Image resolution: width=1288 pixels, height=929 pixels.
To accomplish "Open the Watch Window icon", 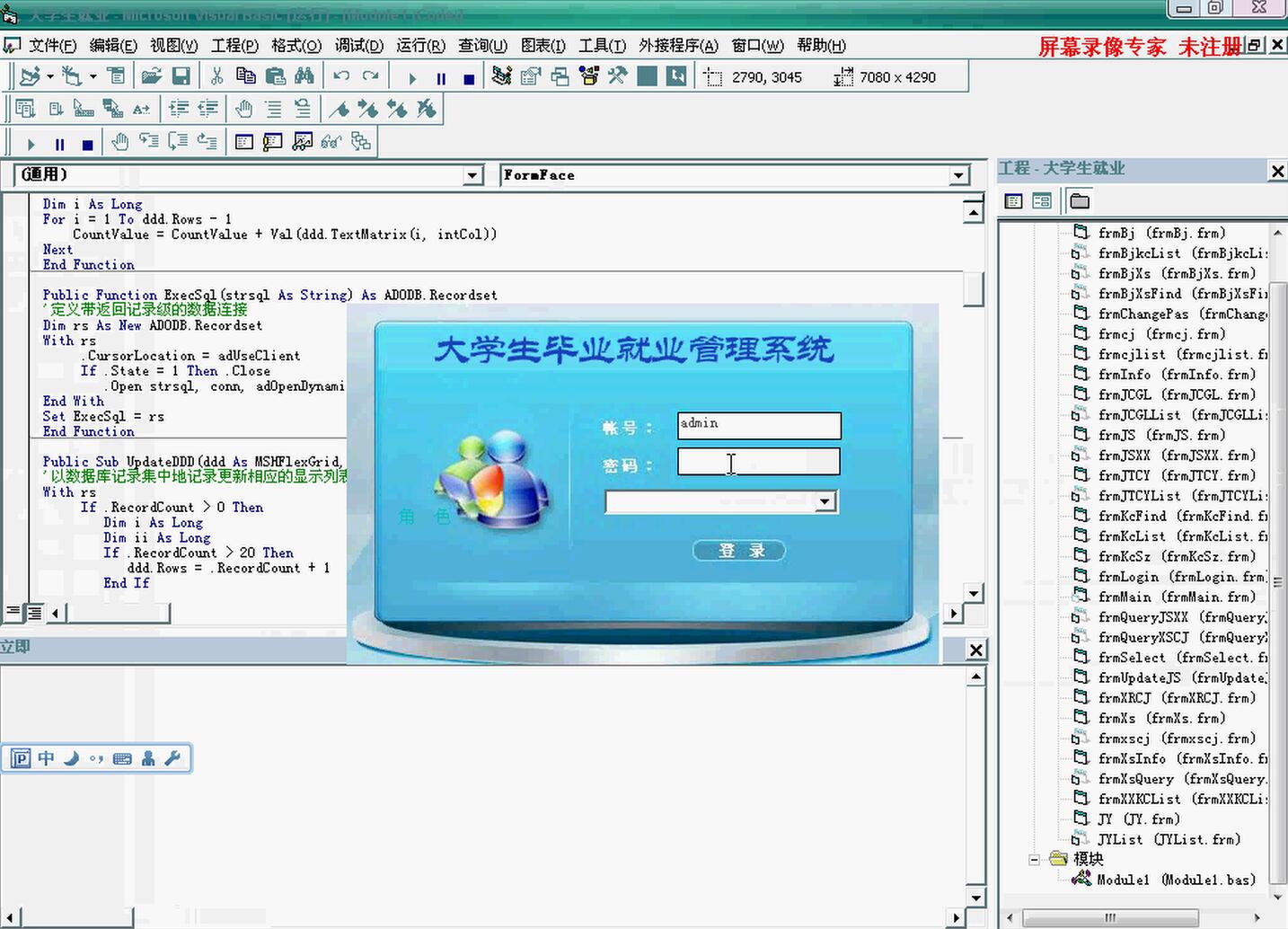I will click(303, 141).
